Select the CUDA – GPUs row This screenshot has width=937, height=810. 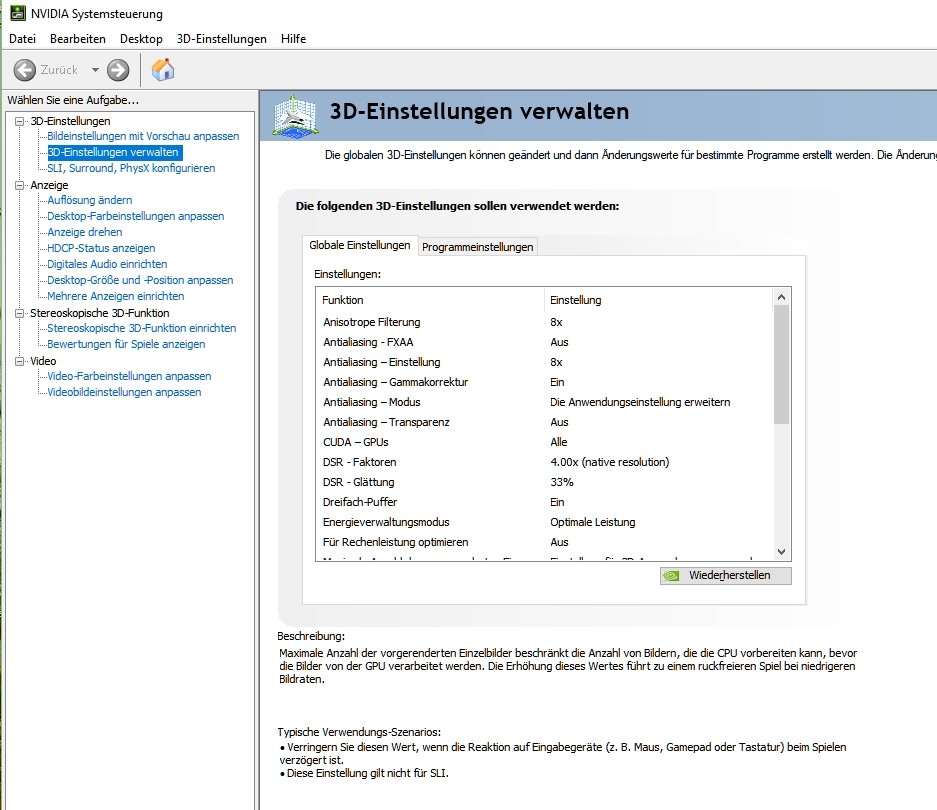tap(544, 442)
